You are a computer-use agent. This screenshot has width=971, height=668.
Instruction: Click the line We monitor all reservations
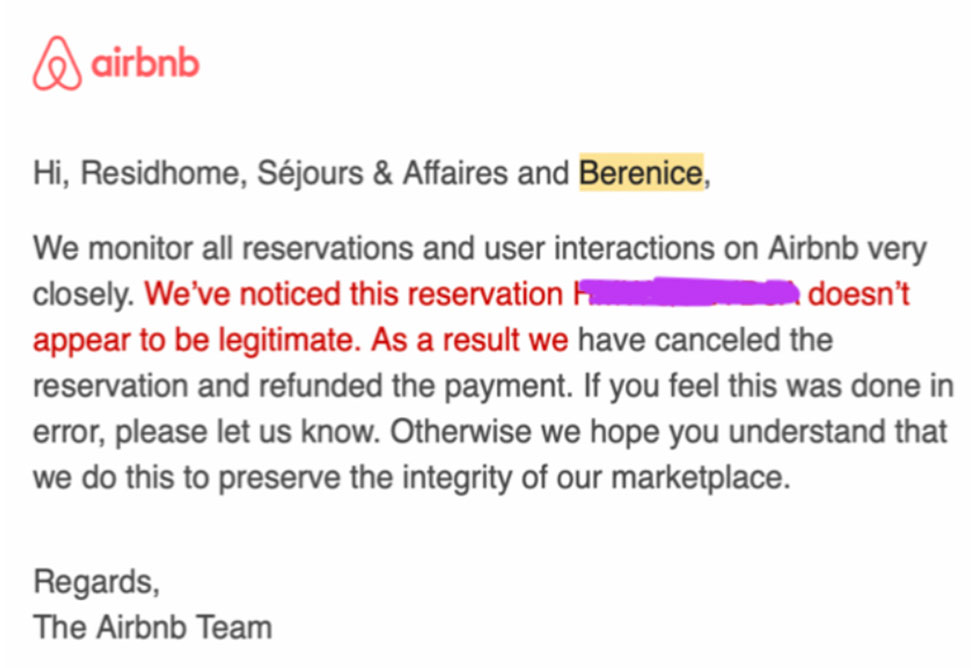coord(480,248)
